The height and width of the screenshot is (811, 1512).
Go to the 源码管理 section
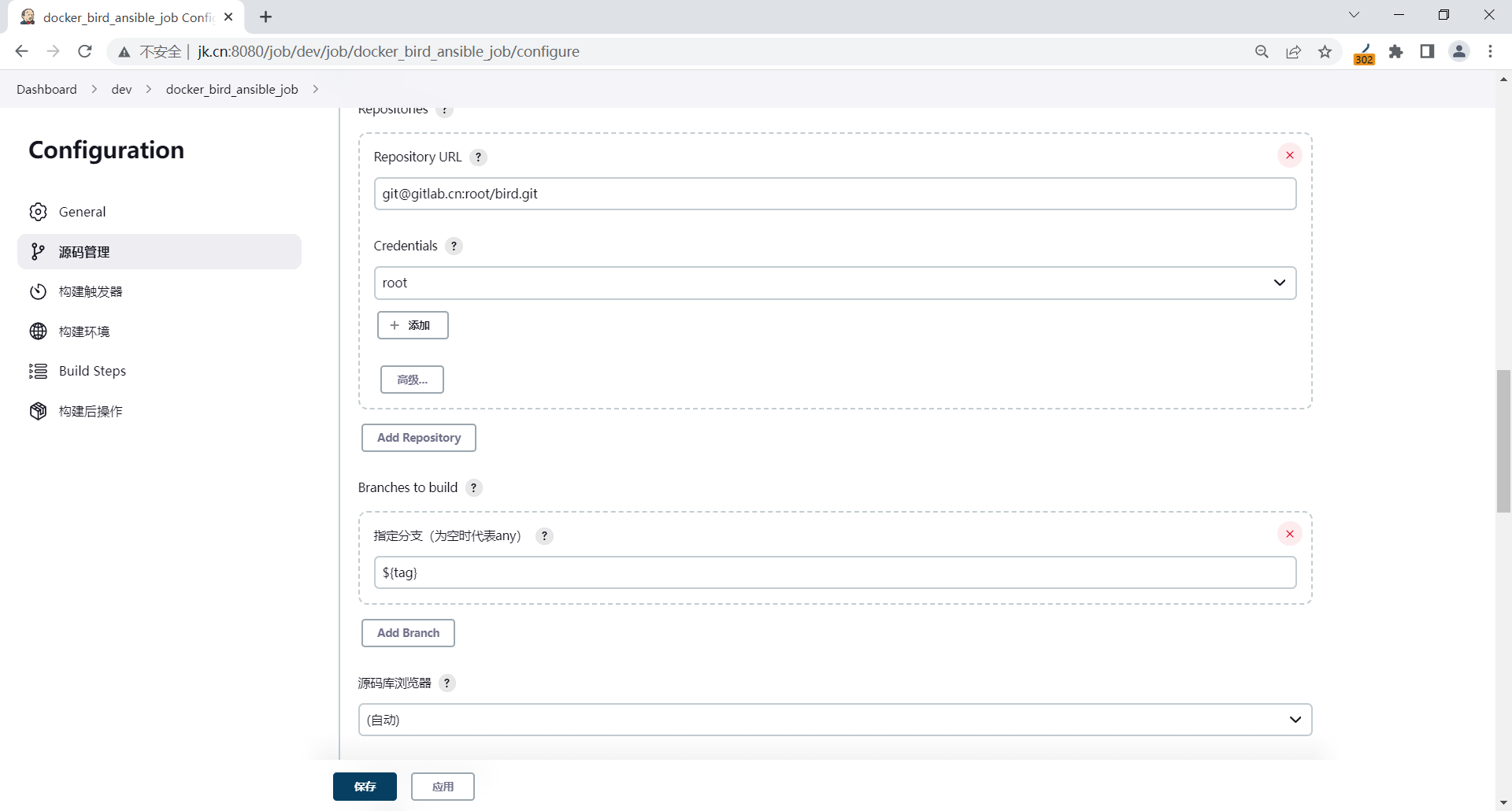159,252
